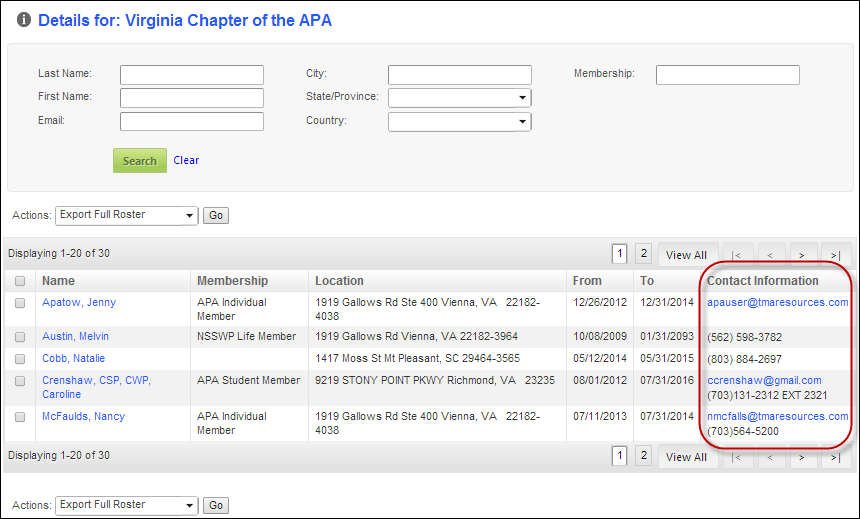The image size is (860, 519).
Task: Check the select-all checkbox in table header
Action: pos(20,281)
